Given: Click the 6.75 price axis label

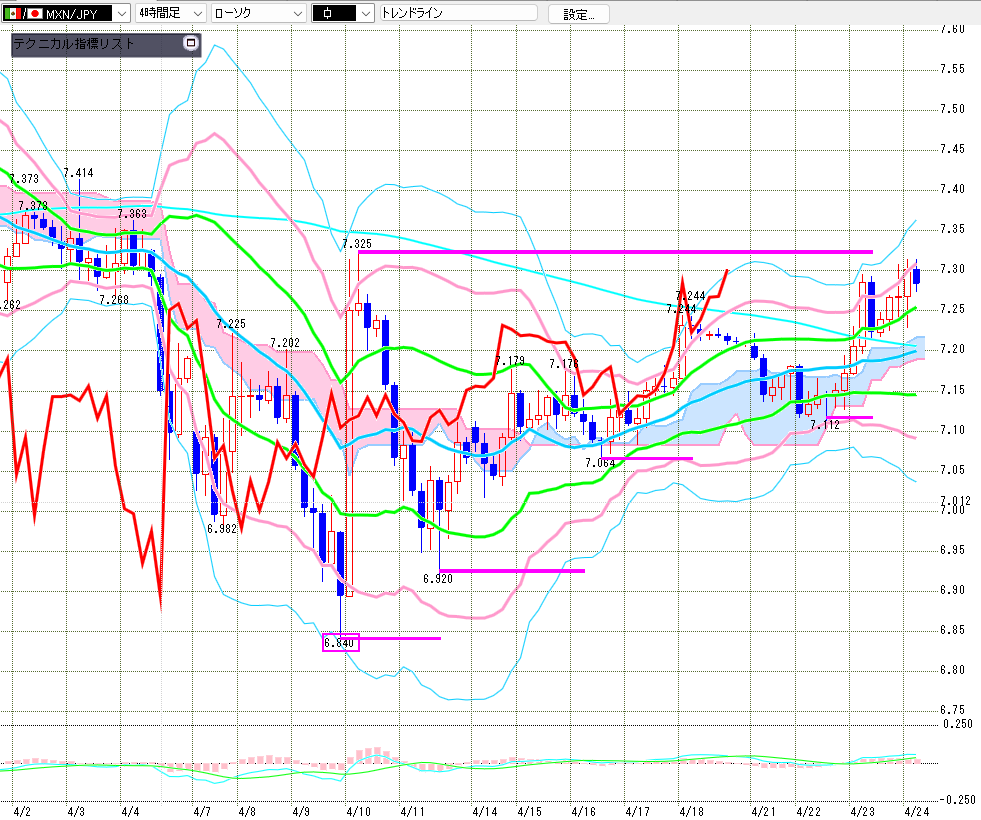Looking at the screenshot, I should [952, 710].
